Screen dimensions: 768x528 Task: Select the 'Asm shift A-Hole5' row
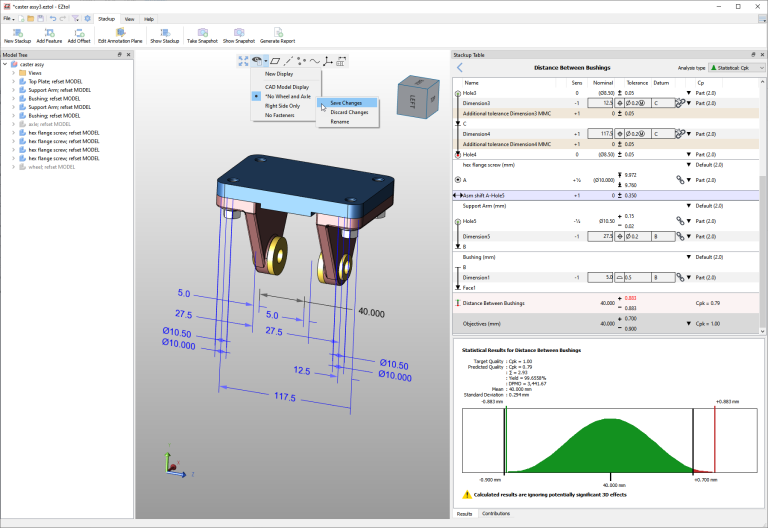tap(606, 195)
